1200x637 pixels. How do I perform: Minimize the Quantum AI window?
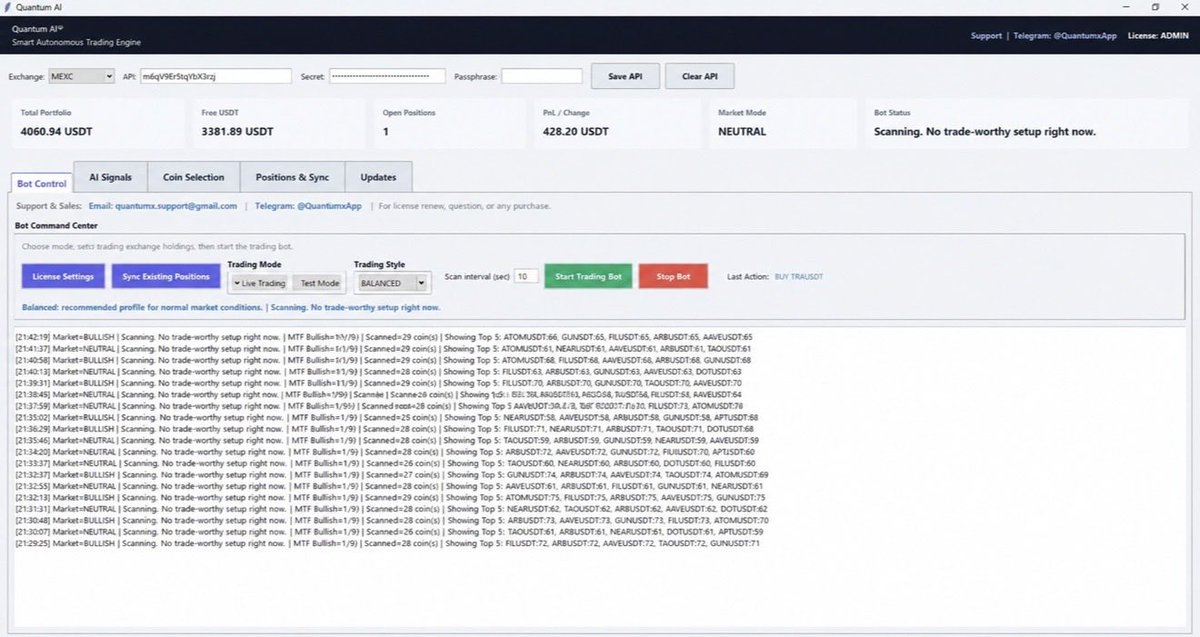click(1126, 7)
